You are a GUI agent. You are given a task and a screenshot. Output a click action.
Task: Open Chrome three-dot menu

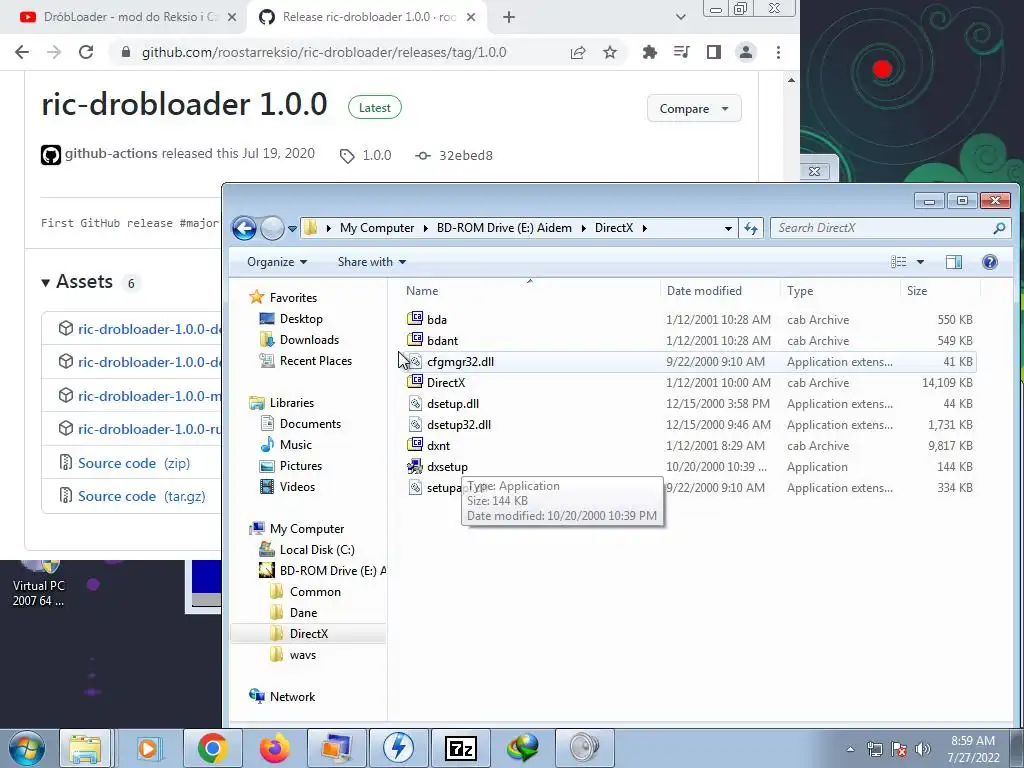coord(778,52)
